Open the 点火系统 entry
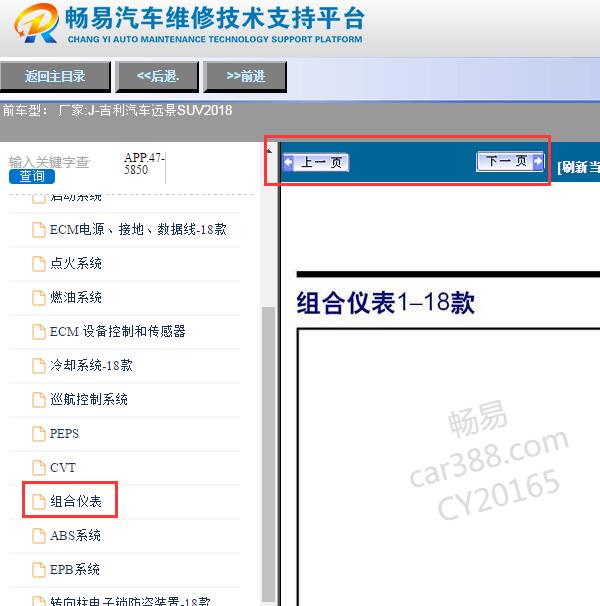600x606 pixels. point(76,264)
